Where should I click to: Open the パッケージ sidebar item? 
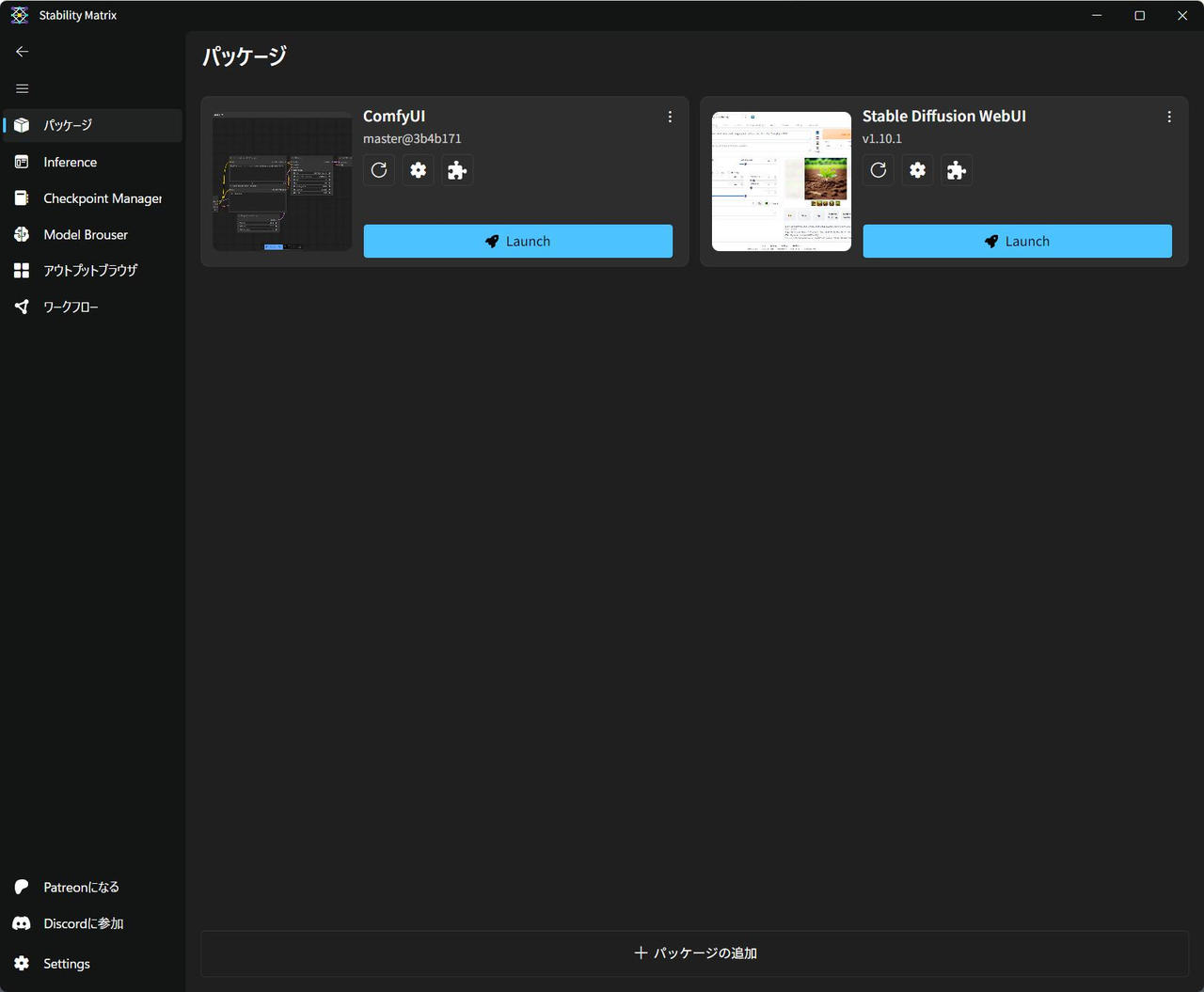tap(92, 125)
